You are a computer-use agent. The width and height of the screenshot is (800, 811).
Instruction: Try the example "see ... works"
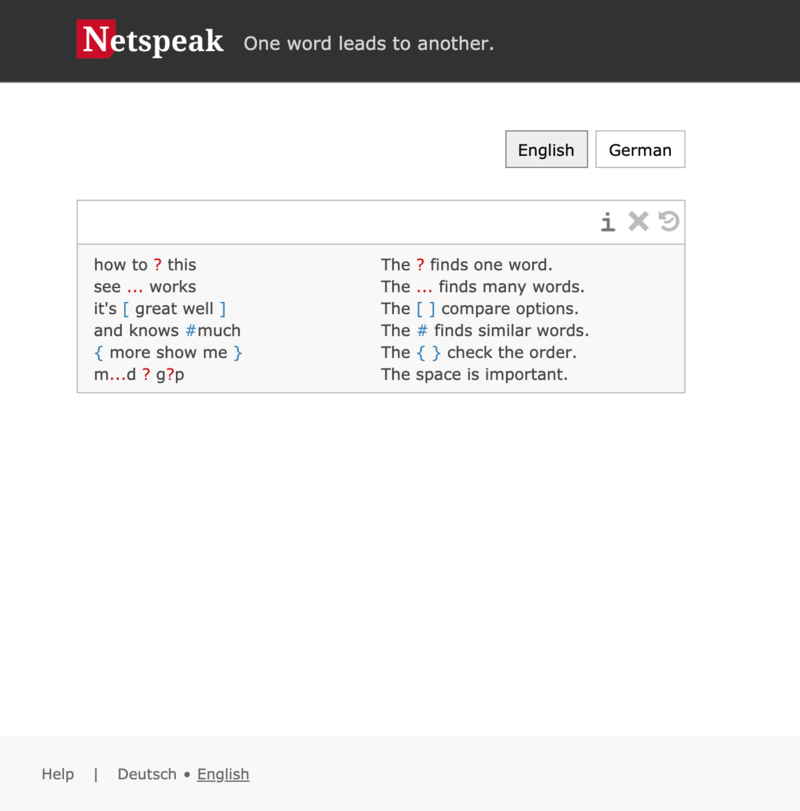pyautogui.click(x=145, y=287)
